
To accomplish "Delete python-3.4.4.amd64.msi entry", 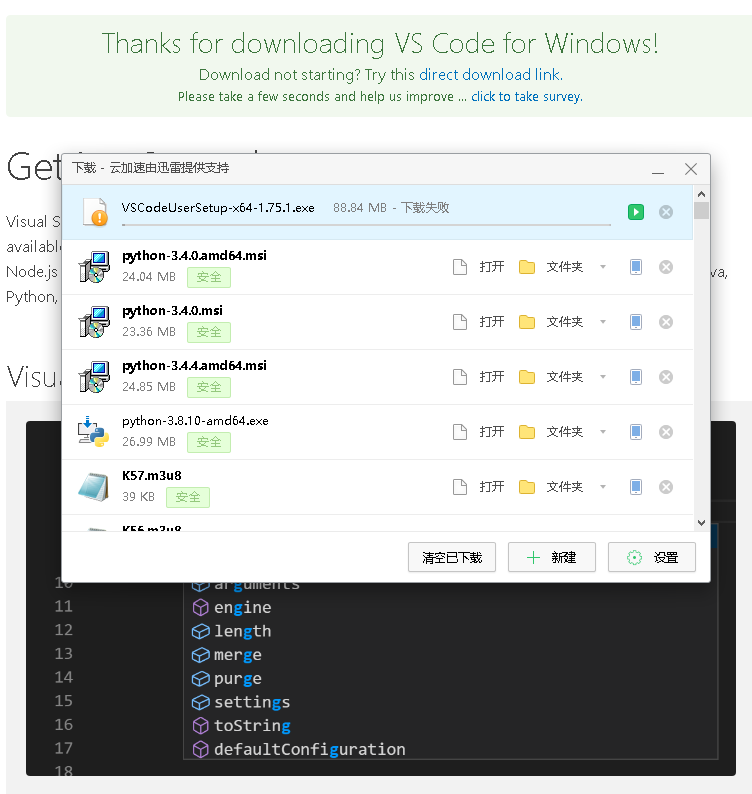I will click(x=665, y=377).
